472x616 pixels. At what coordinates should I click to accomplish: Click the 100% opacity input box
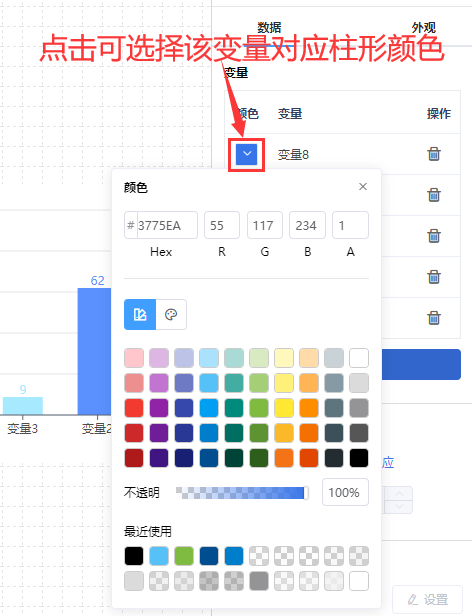[345, 492]
